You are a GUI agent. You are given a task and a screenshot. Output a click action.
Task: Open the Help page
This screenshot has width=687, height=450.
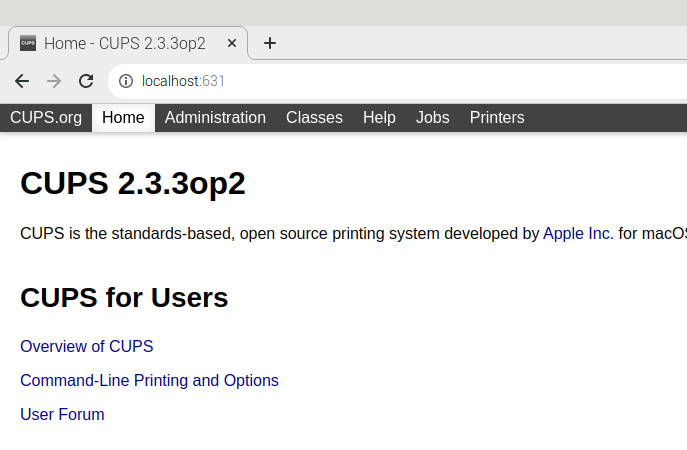(x=379, y=117)
